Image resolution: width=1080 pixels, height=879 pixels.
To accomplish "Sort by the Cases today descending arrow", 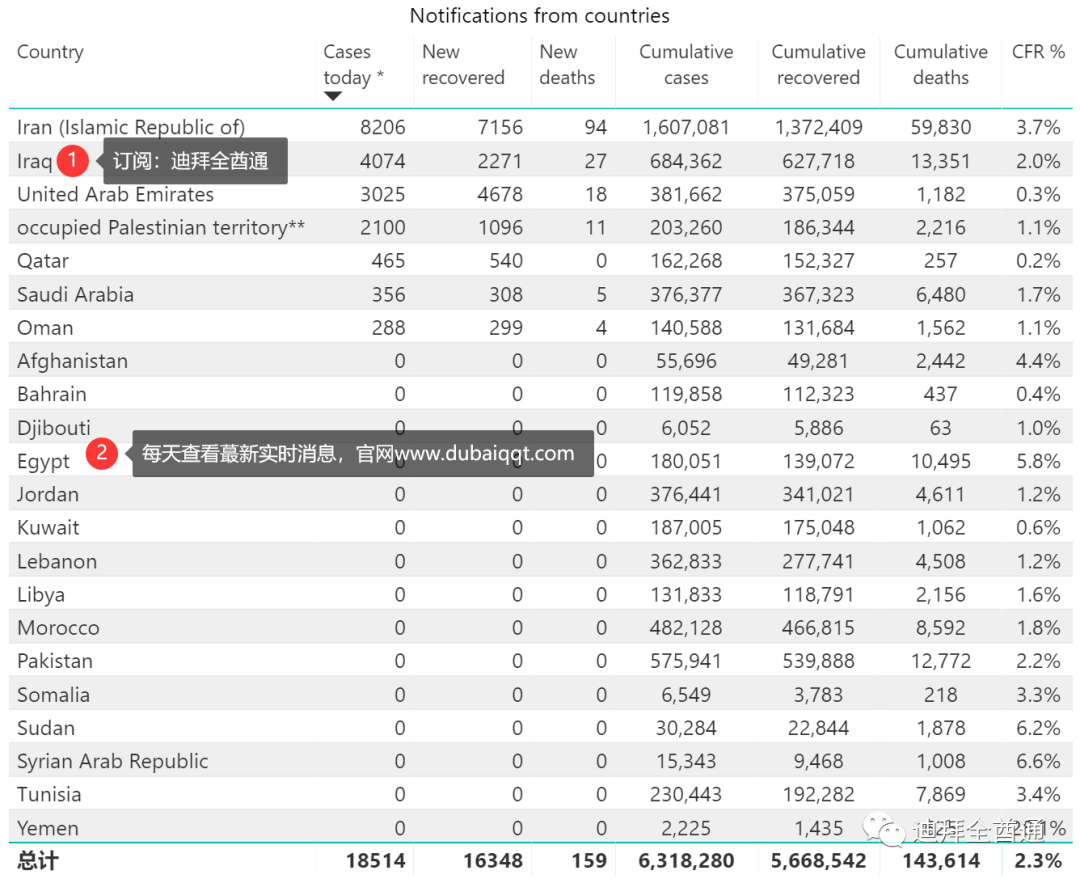I will 333,96.
